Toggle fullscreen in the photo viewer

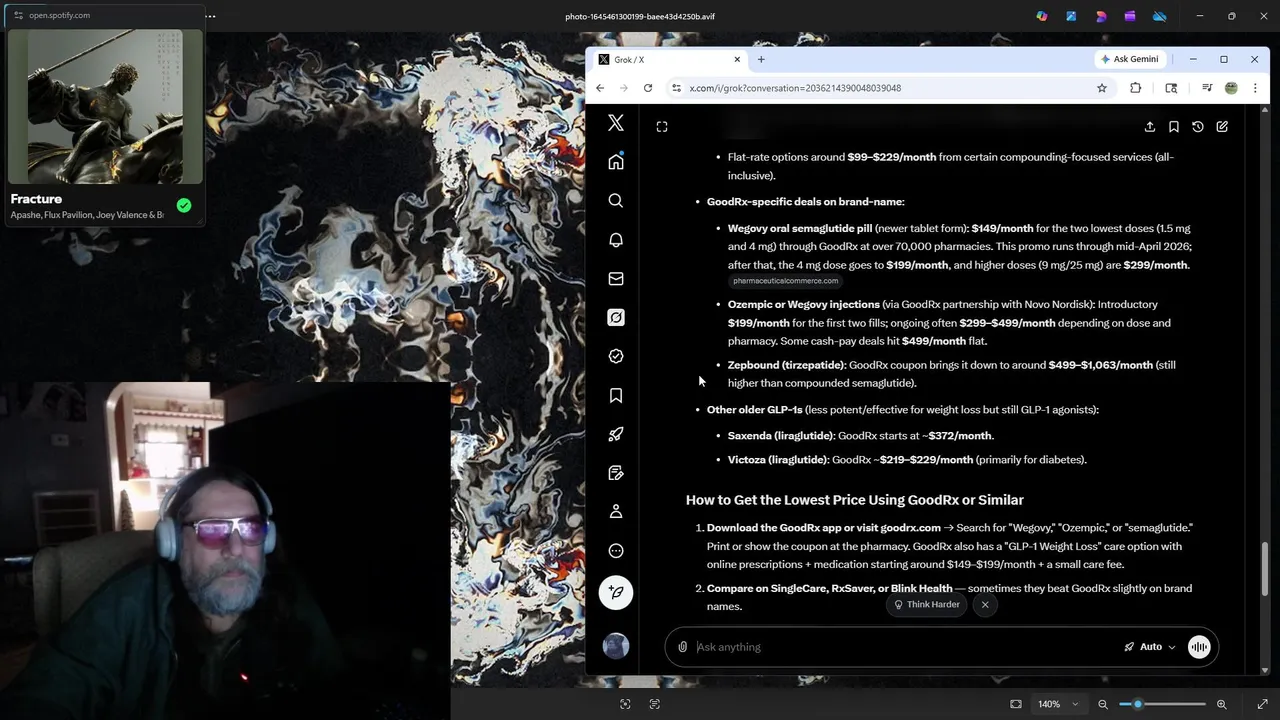(1262, 704)
